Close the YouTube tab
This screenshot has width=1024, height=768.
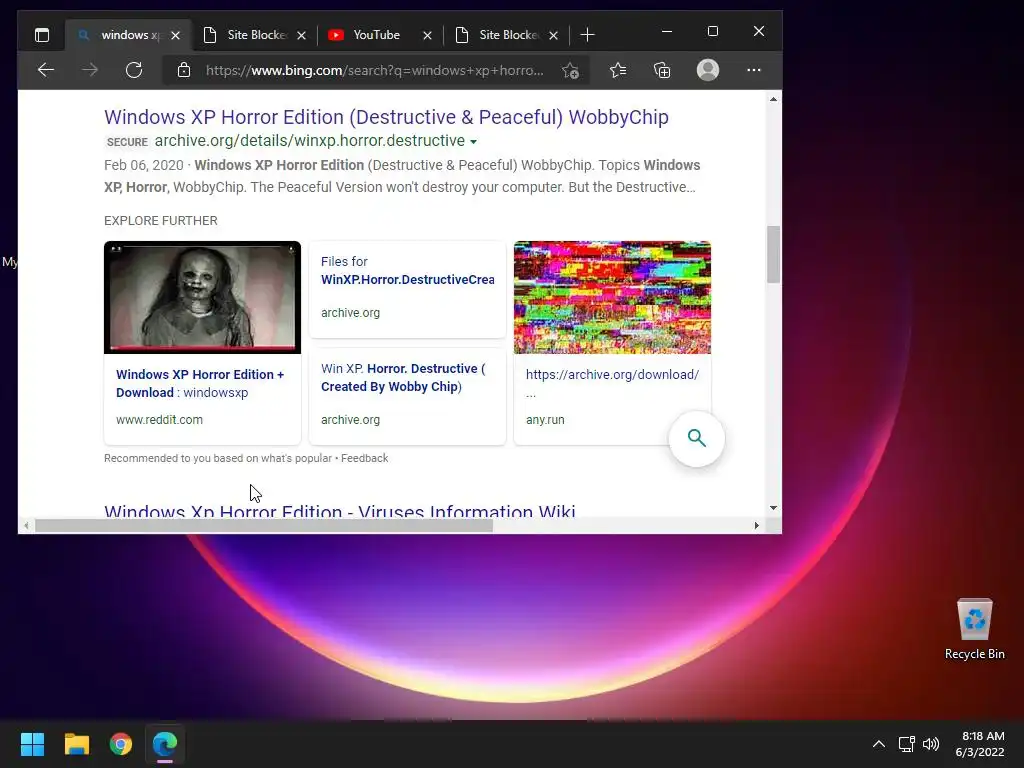427,35
